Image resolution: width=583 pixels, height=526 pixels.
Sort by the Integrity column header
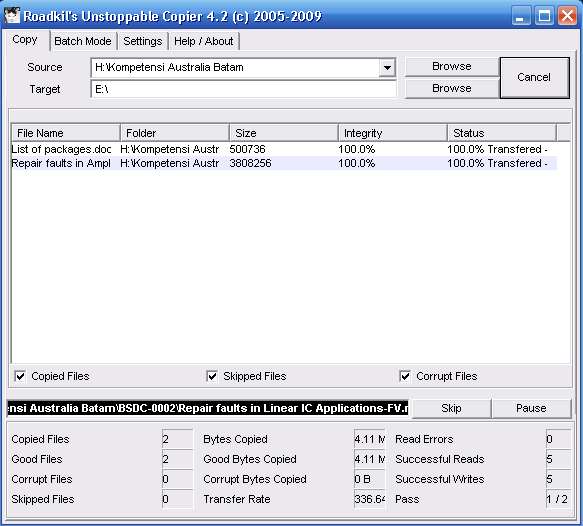(x=393, y=133)
